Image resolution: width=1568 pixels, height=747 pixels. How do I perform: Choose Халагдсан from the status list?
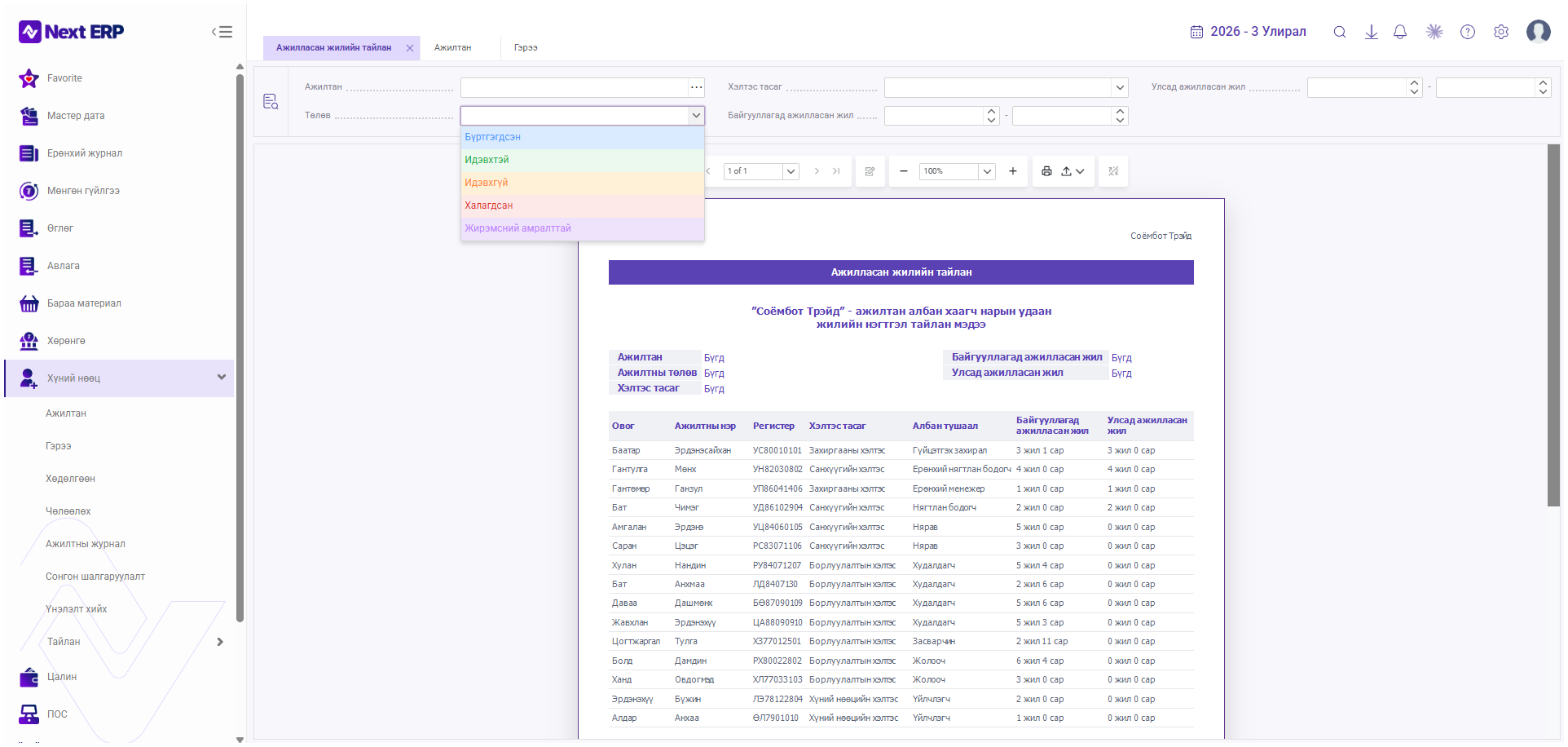(582, 206)
